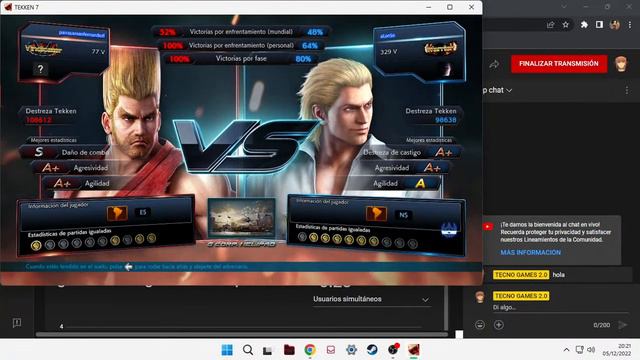640x360 pixels.
Task: Expand the Usuarios simultáneos dropdown
Action: [371, 299]
